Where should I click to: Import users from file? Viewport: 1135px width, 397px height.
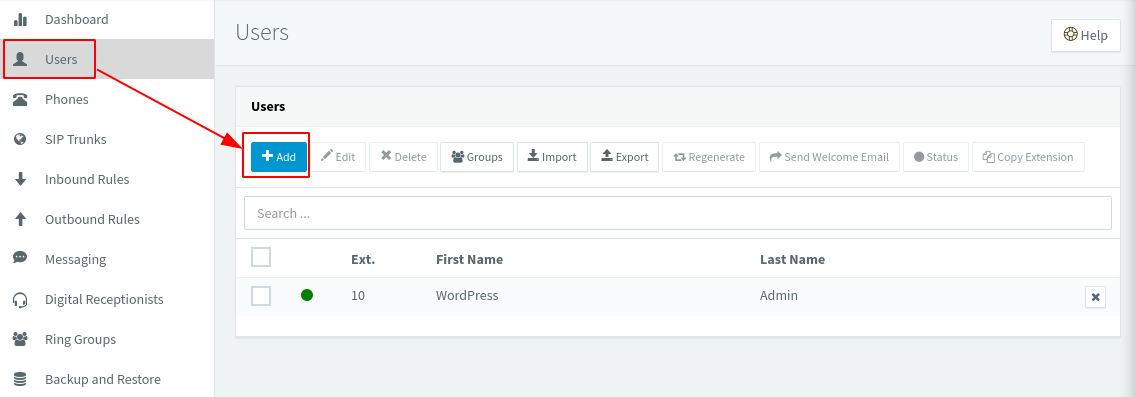coord(552,156)
